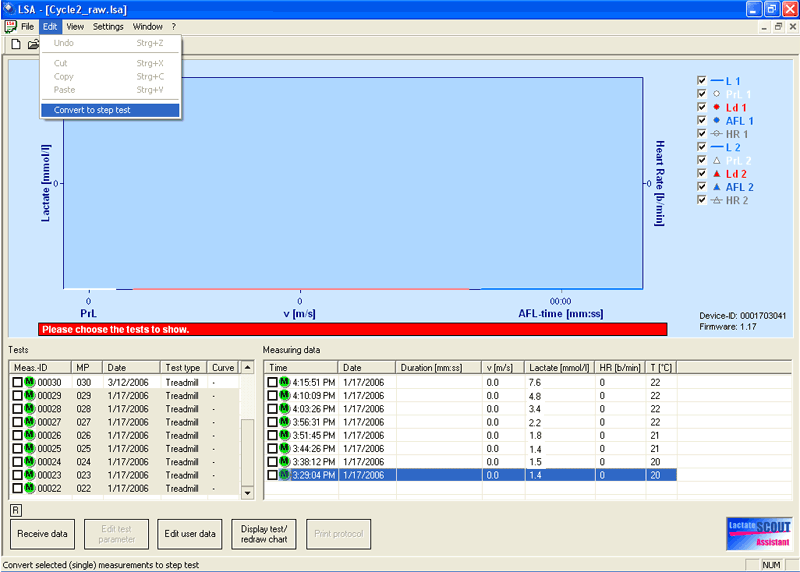Open the View menu
Viewport: 800px width, 572px height.
click(x=75, y=27)
